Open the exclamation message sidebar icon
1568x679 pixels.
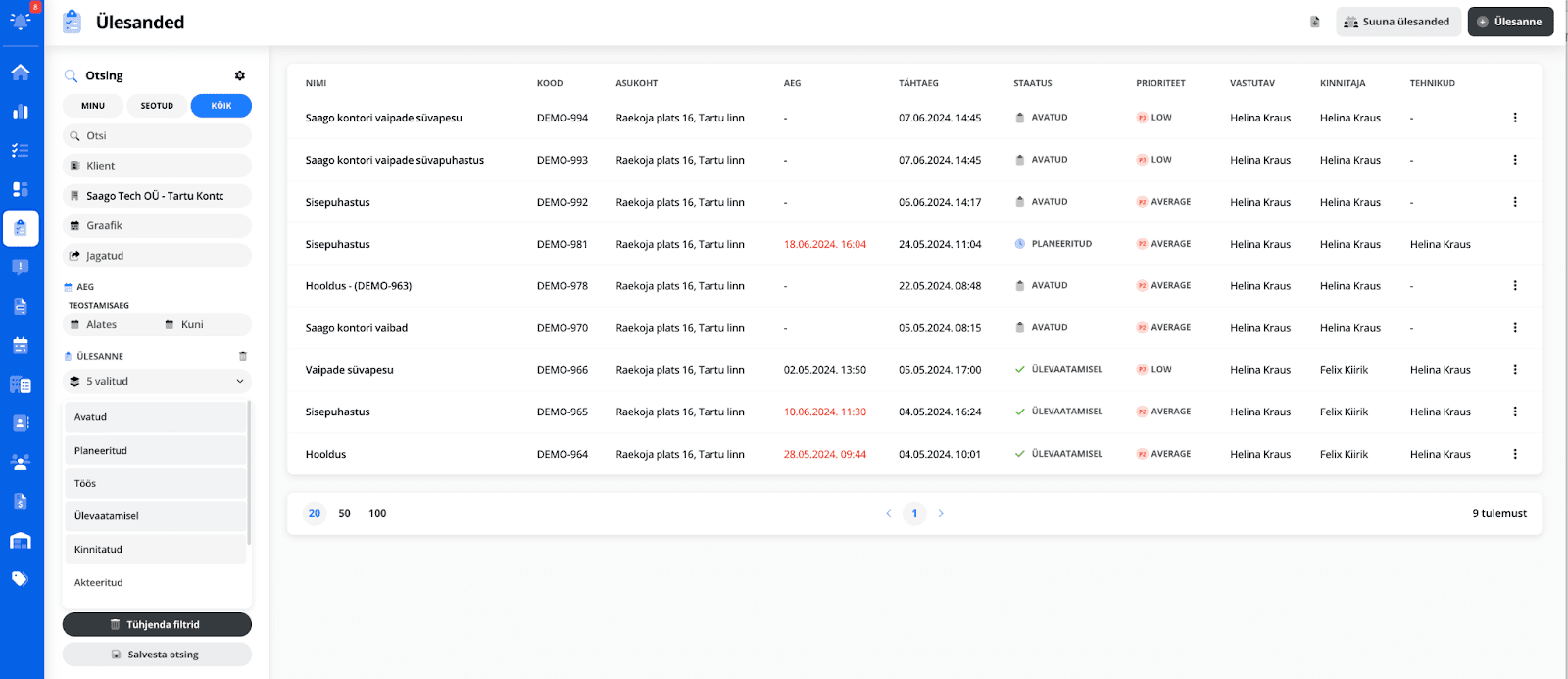(x=21, y=267)
